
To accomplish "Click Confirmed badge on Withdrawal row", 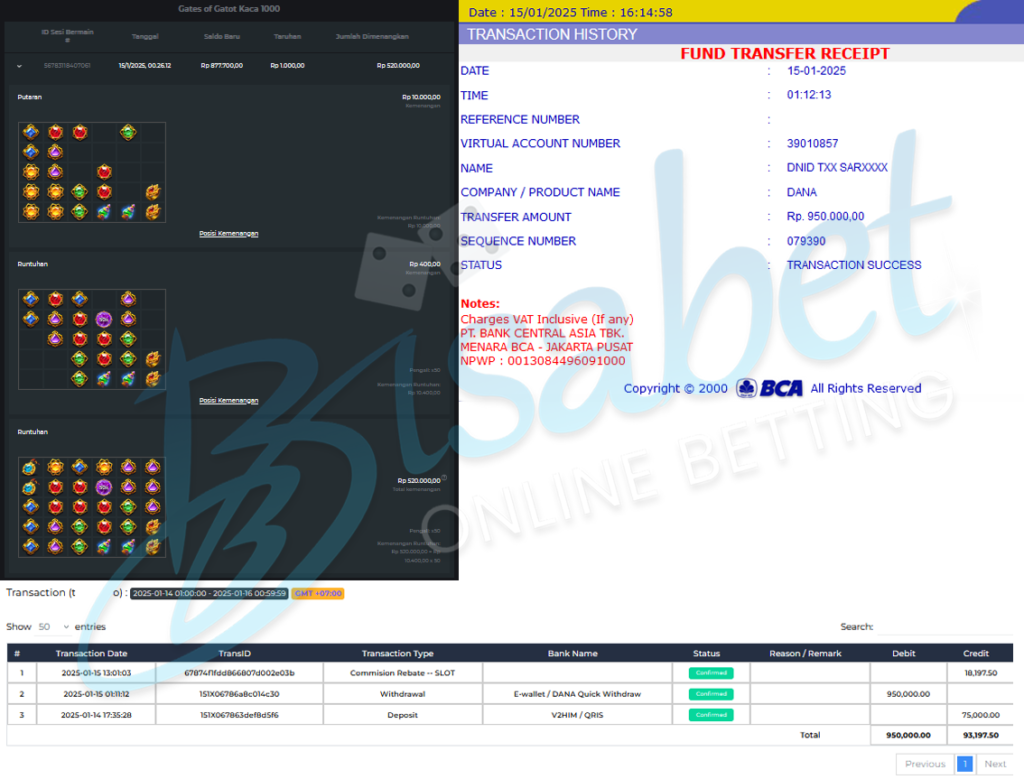I will point(711,694).
